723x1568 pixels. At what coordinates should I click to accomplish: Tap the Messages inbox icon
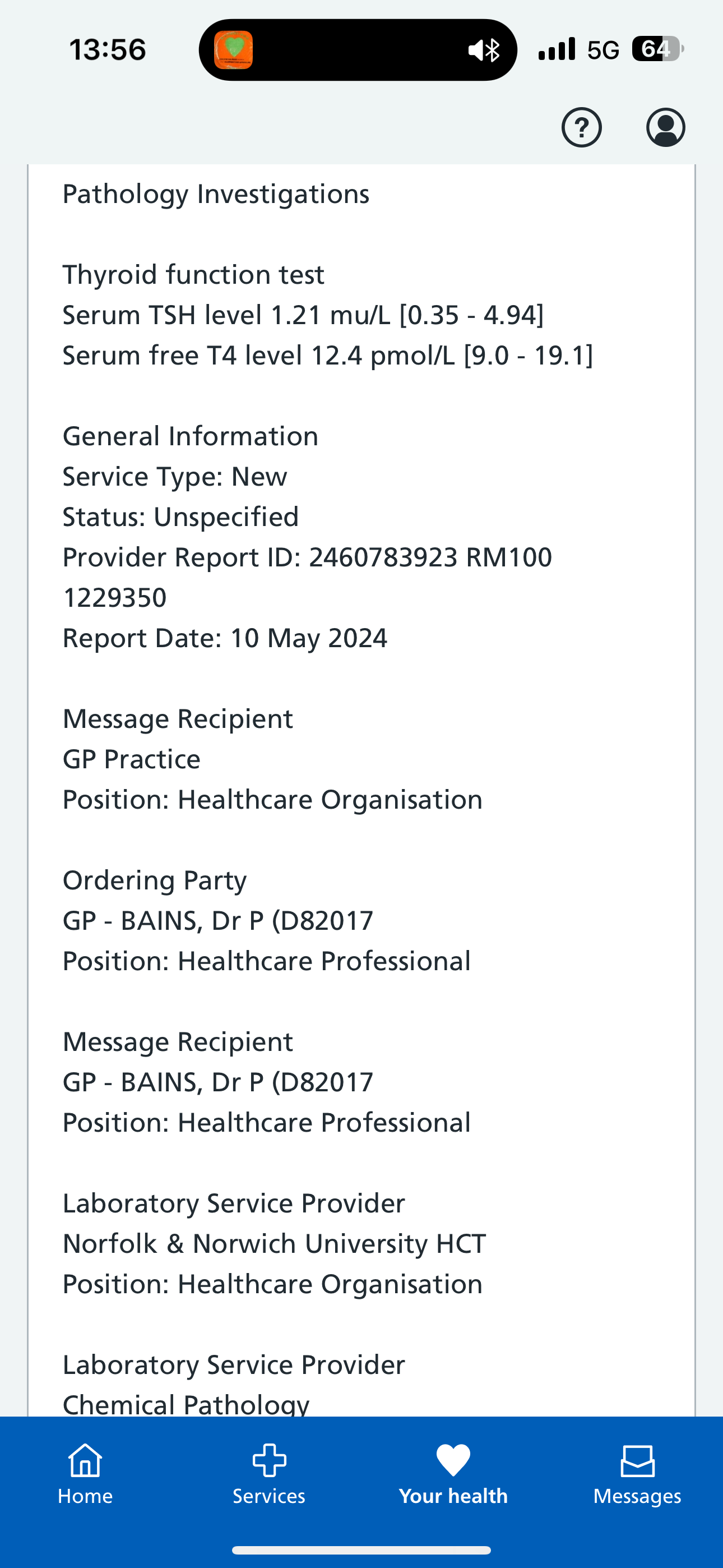(637, 1461)
